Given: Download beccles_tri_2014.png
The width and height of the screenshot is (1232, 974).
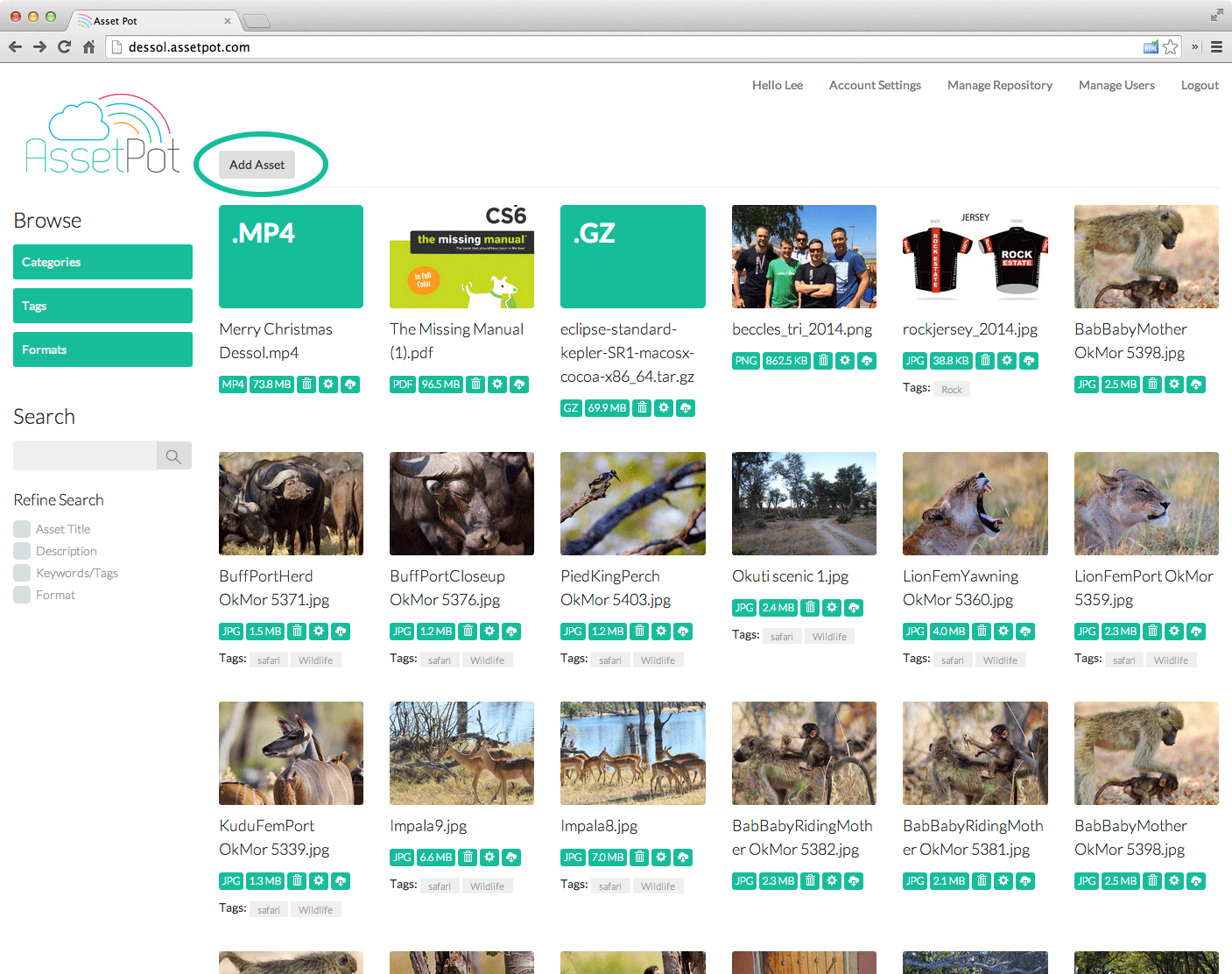Looking at the screenshot, I should click(x=867, y=361).
